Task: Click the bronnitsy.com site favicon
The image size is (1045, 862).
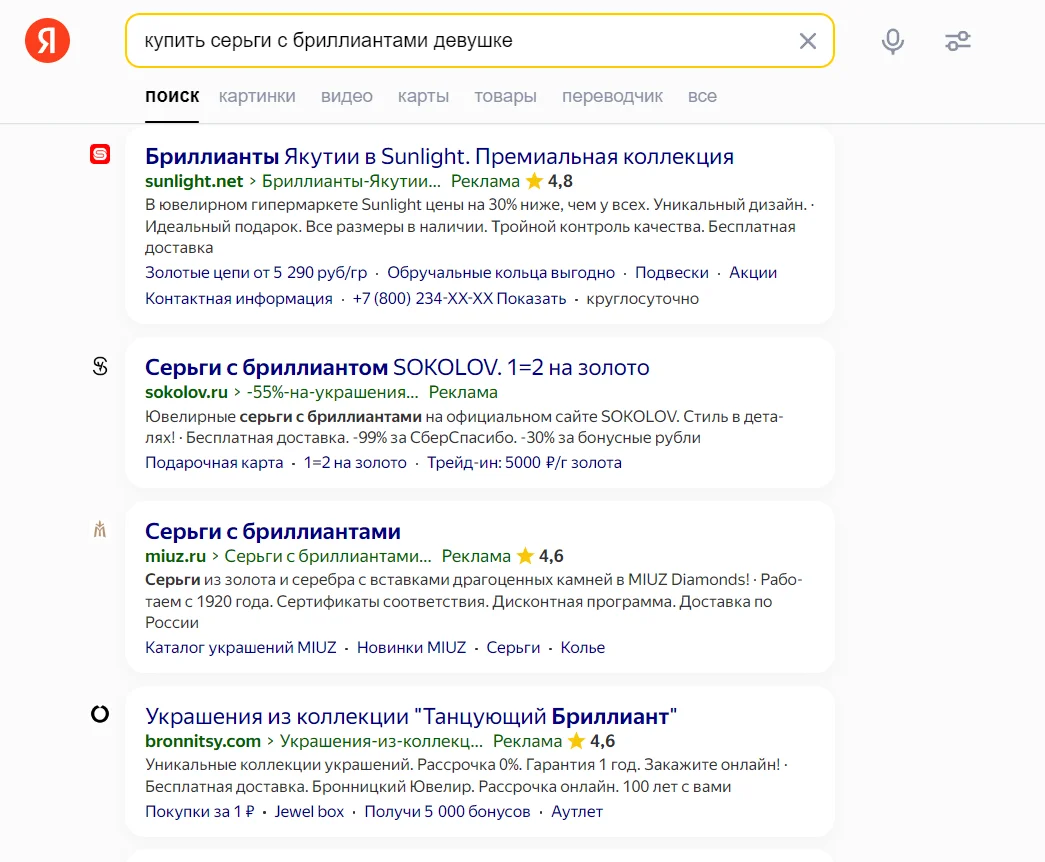Action: coord(99,714)
